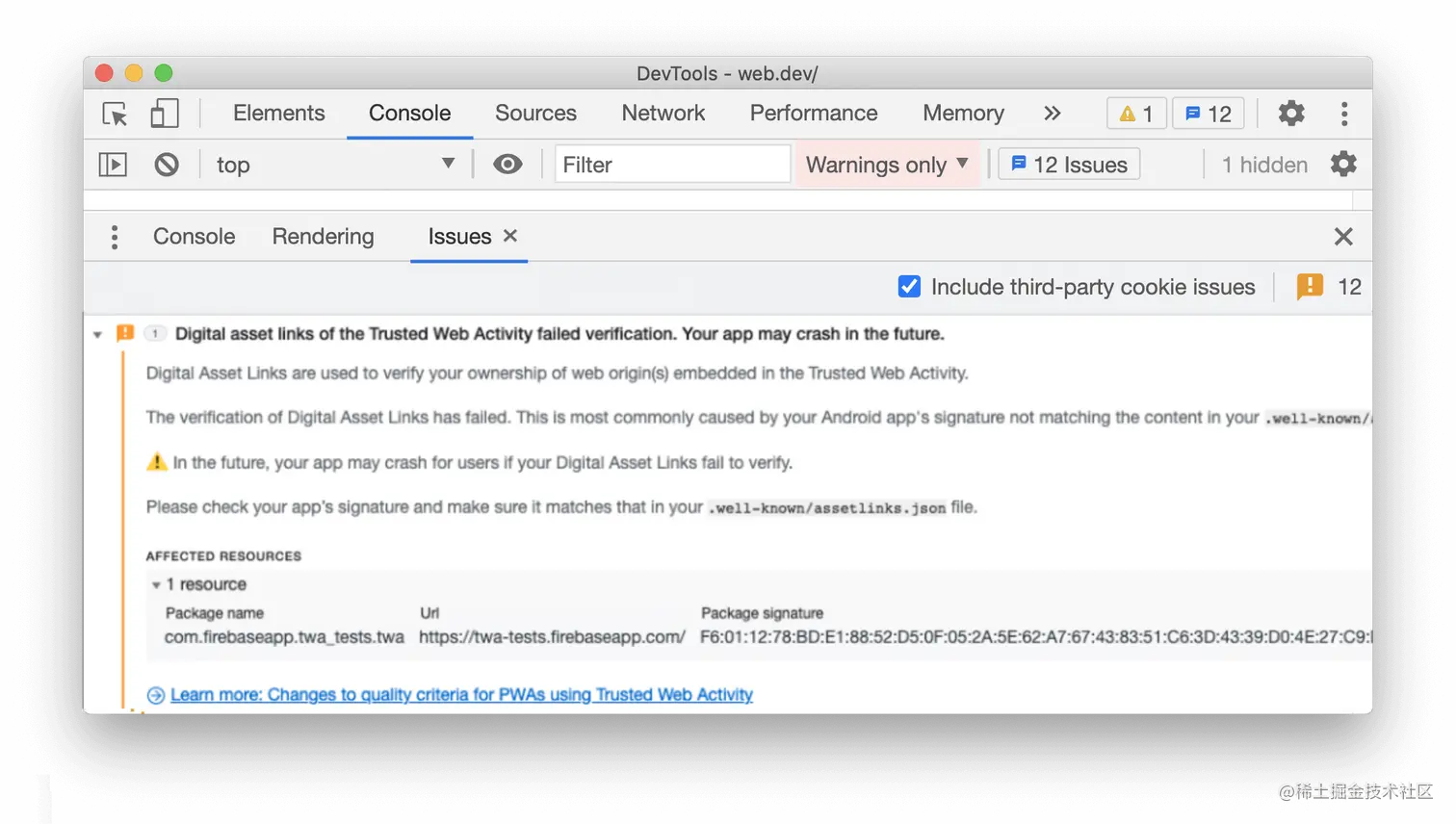Click the com.firebaseapp.twa_tests.twa package name
The height and width of the screenshot is (824, 1456).
pos(284,637)
